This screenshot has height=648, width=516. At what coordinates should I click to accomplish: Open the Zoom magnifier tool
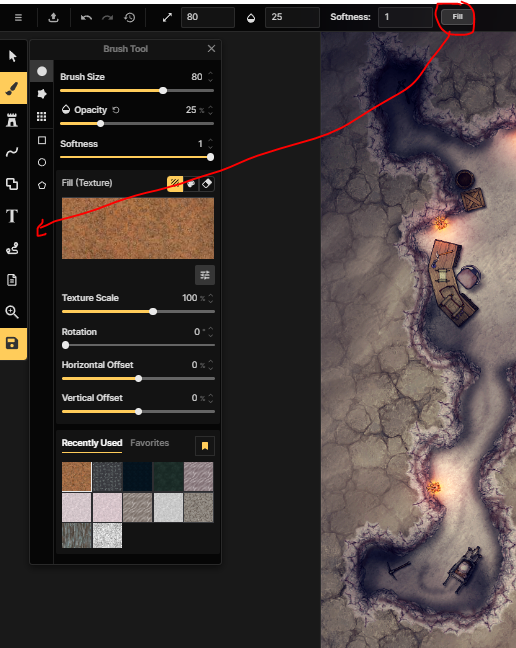tap(12, 312)
